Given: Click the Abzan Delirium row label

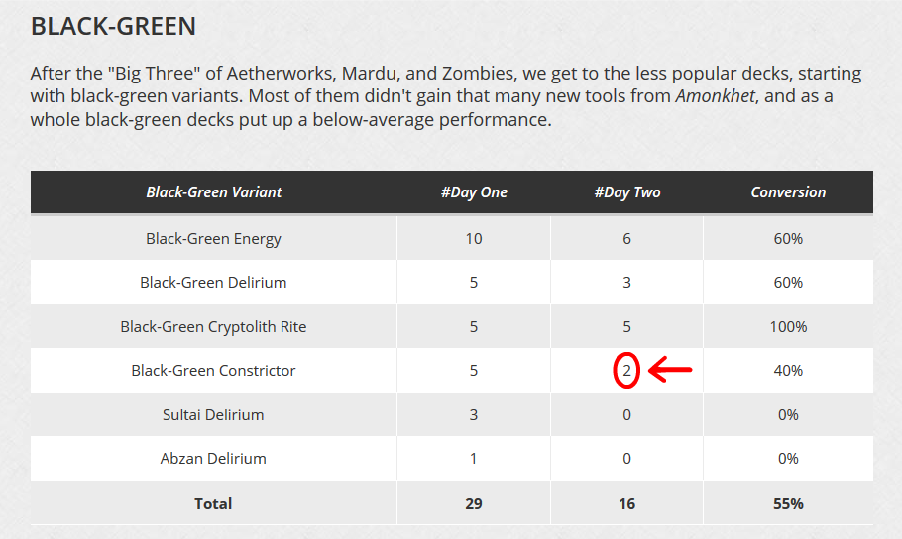Looking at the screenshot, I should [213, 458].
